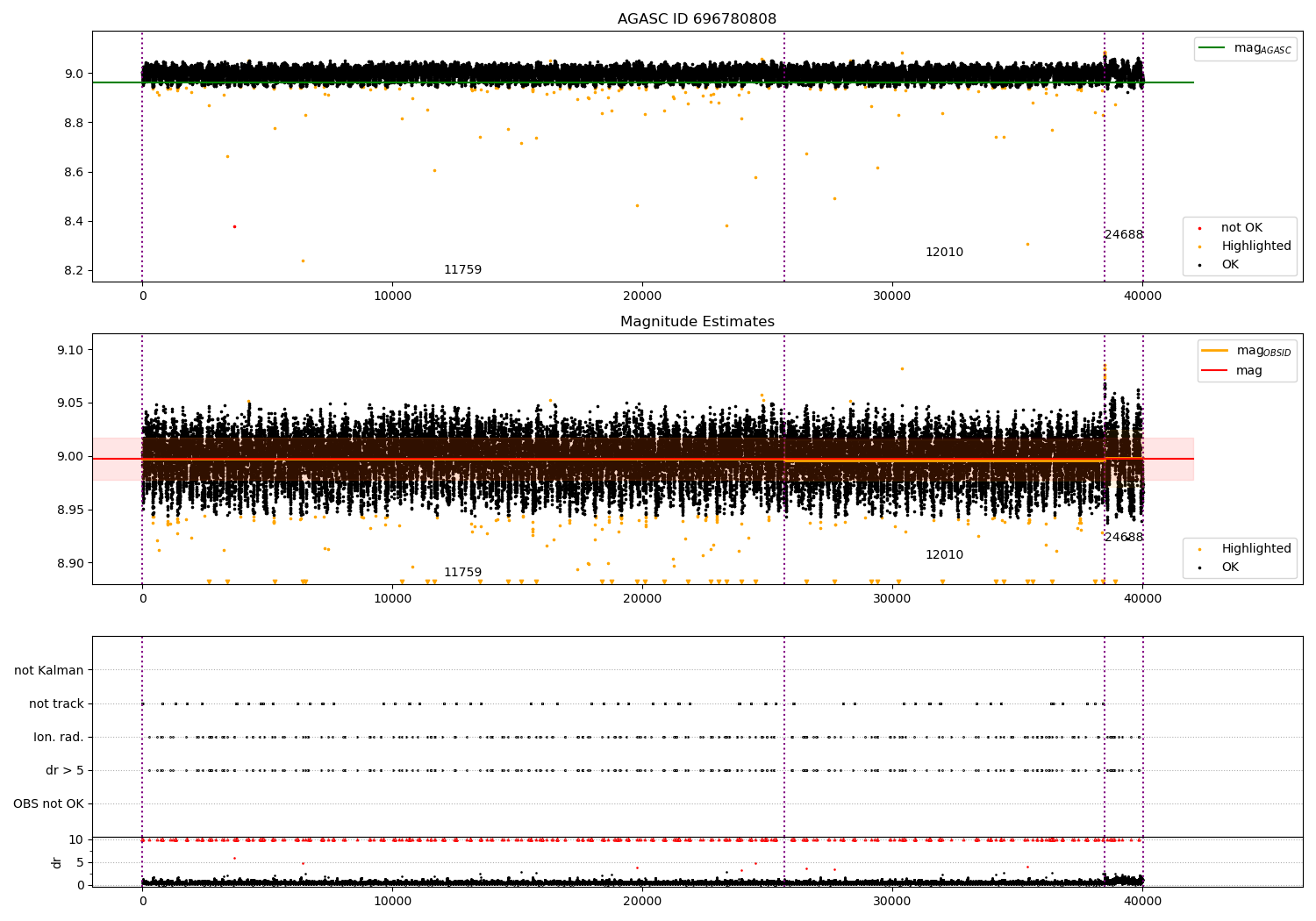Image resolution: width=1316 pixels, height=921 pixels.
Task: Select "Highlighted" in the first plot's legend
Action: tap(1256, 246)
